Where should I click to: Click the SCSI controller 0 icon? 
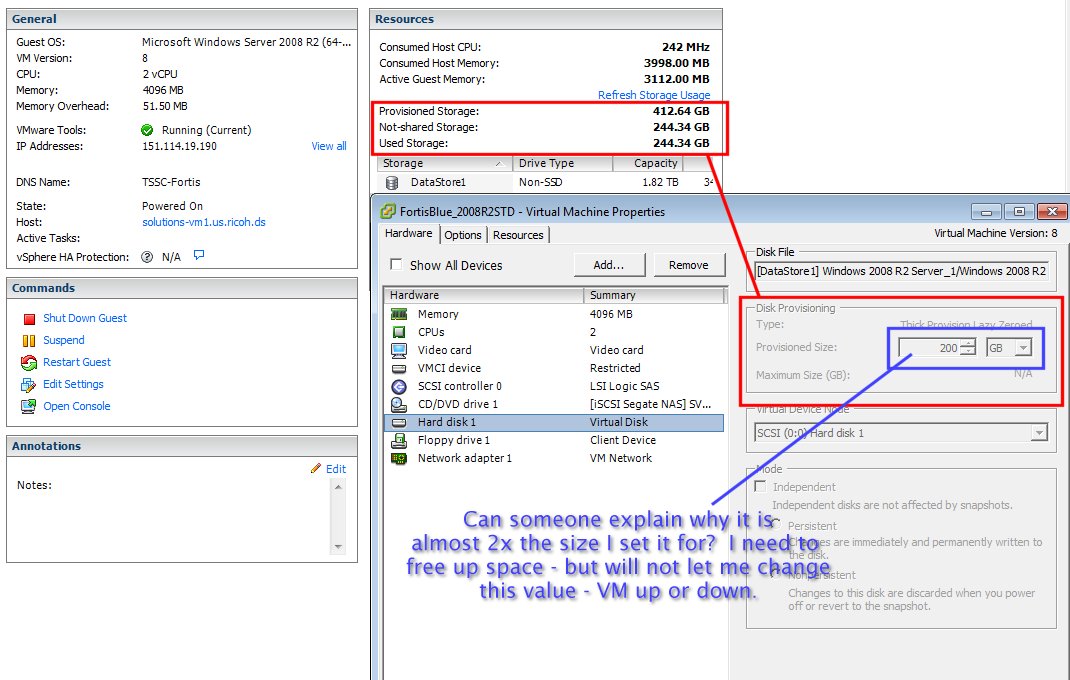pyautogui.click(x=399, y=386)
